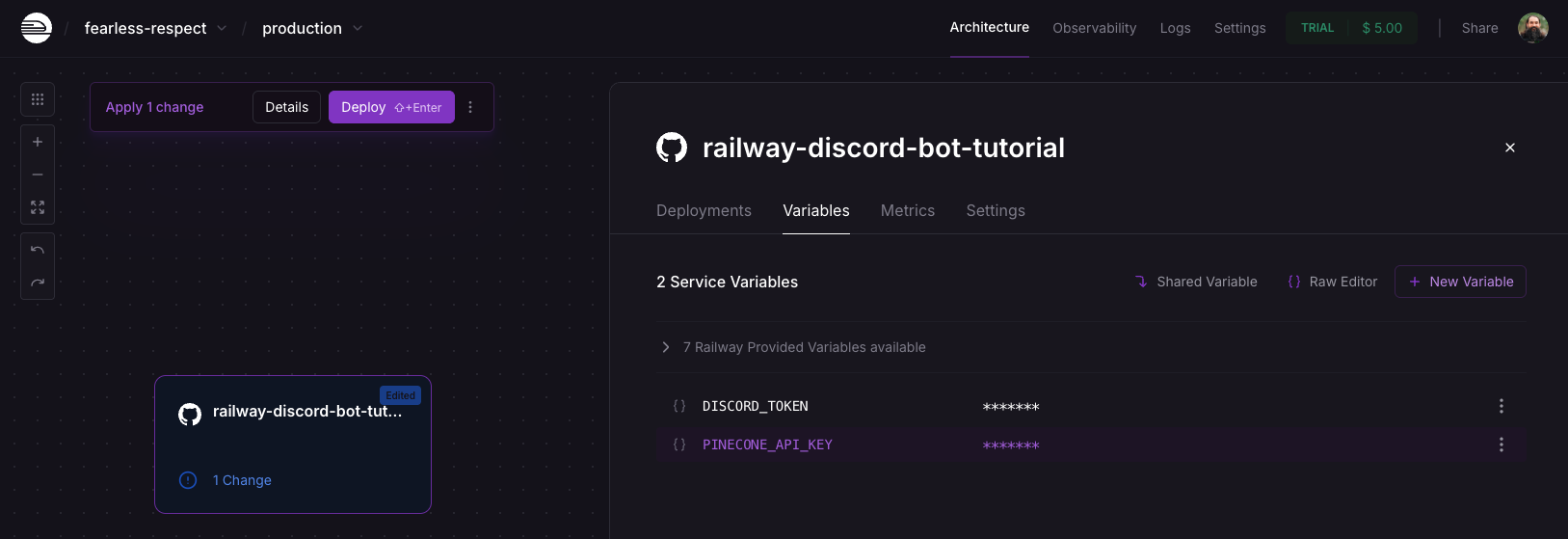1568x539 pixels.
Task: Select the railway-discord-bot-tutorial service card
Action: pyautogui.click(x=293, y=444)
